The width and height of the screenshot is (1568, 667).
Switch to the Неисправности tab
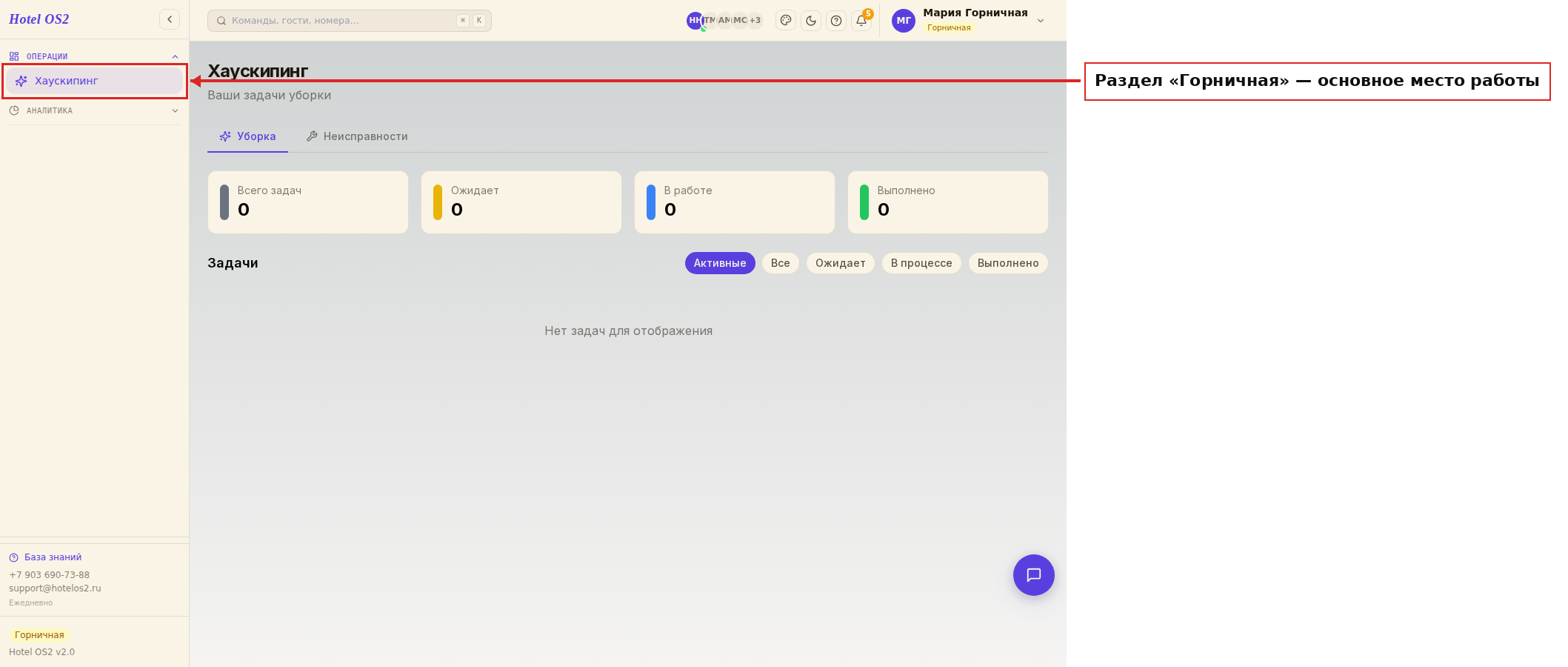[357, 136]
